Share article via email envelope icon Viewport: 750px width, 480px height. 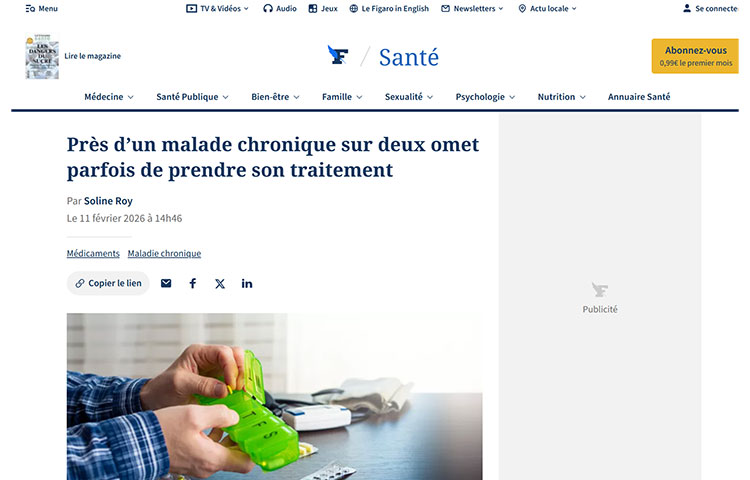coord(166,284)
